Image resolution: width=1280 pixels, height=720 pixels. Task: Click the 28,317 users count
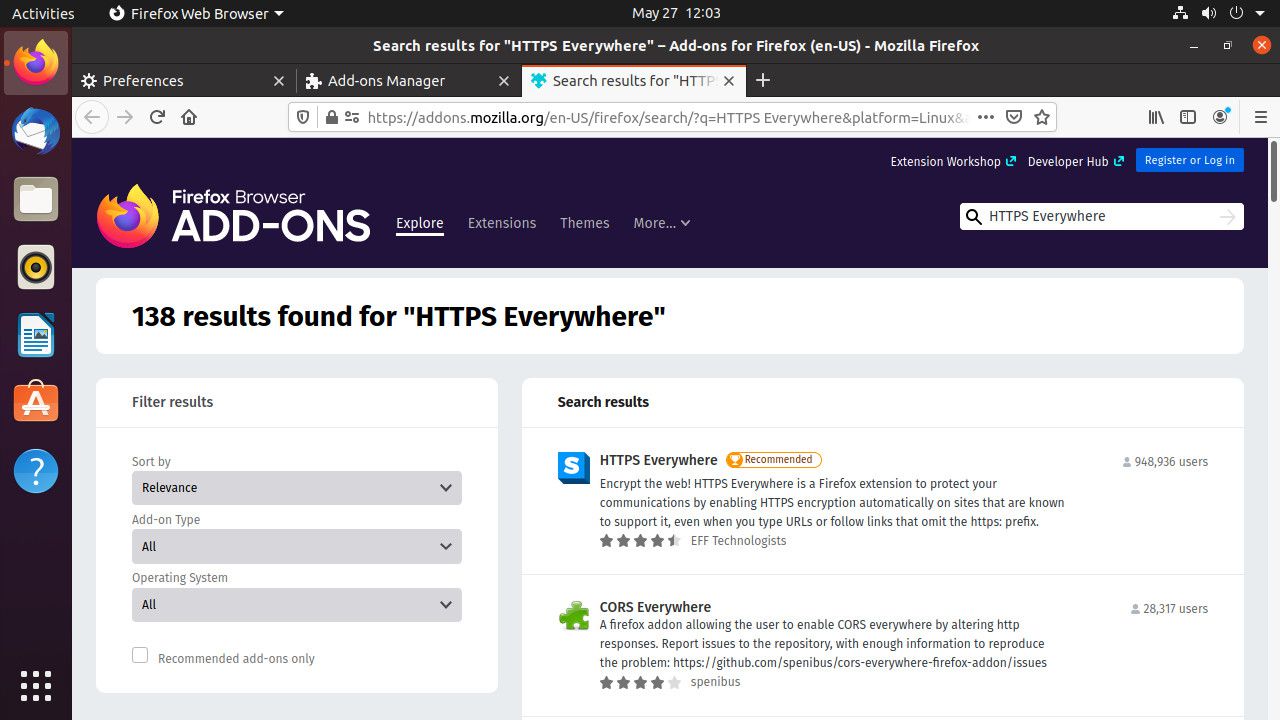(x=1169, y=609)
